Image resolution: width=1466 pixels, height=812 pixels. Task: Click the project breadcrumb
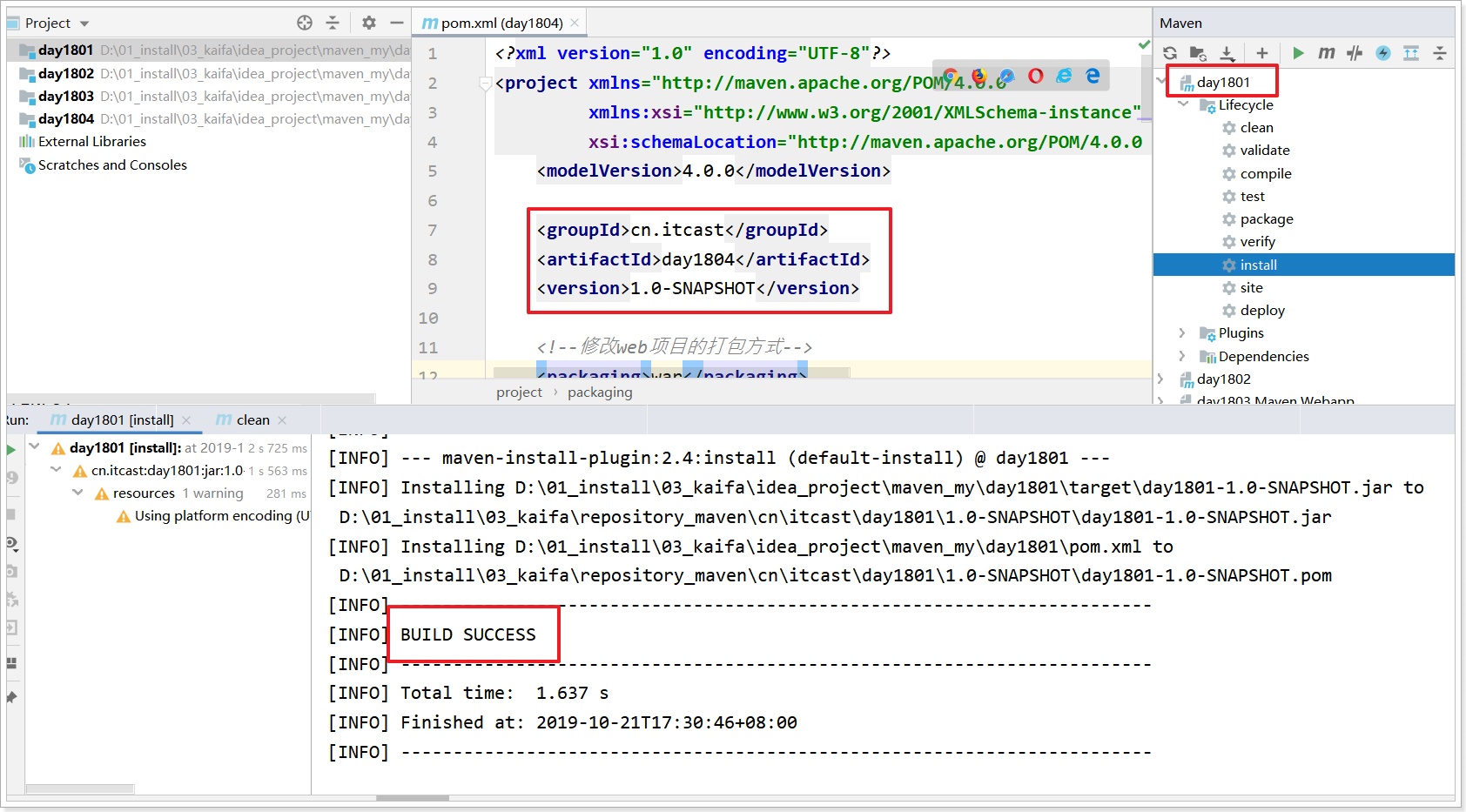519,393
